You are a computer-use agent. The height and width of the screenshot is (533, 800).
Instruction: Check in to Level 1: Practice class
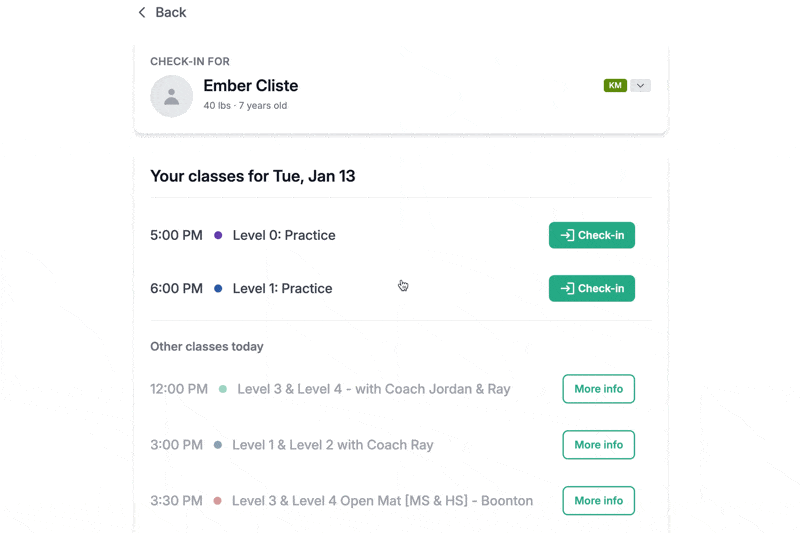tap(591, 288)
